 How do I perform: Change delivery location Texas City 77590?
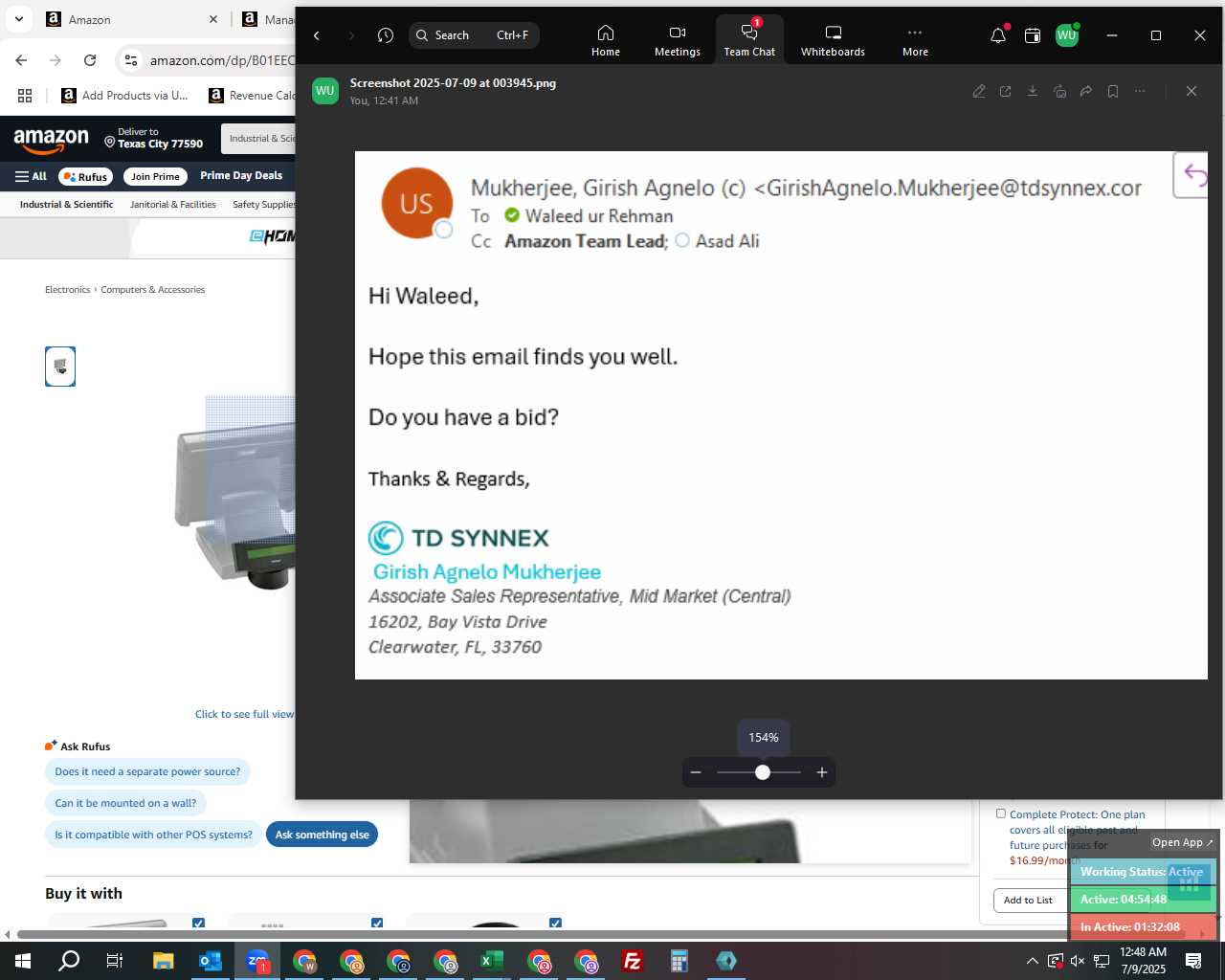[x=154, y=139]
